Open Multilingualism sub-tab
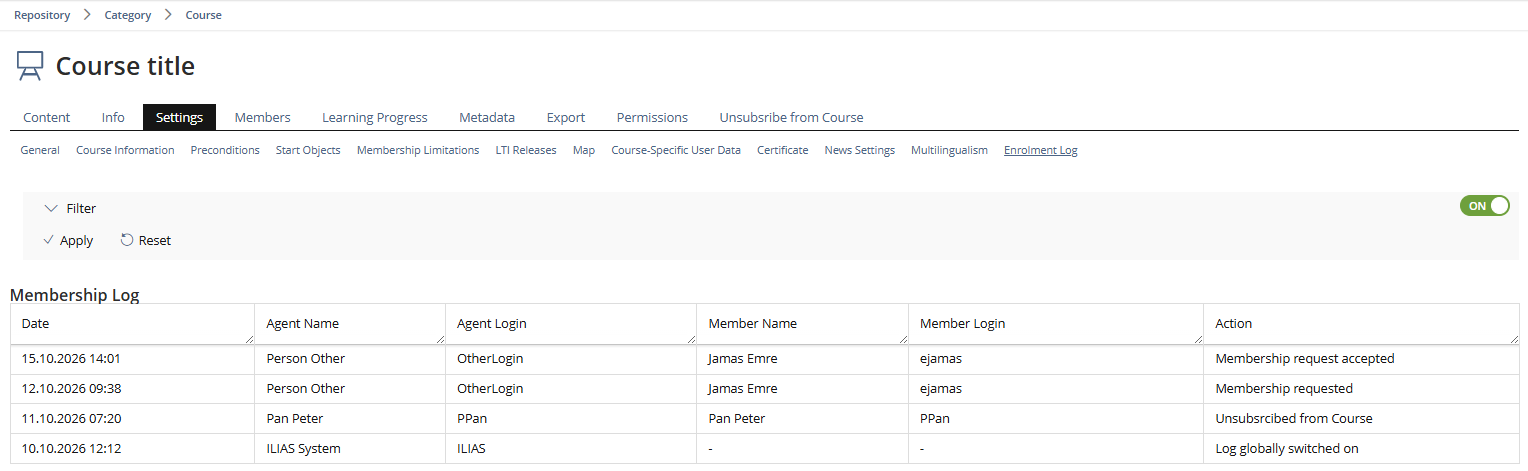The image size is (1528, 471). [x=949, y=150]
